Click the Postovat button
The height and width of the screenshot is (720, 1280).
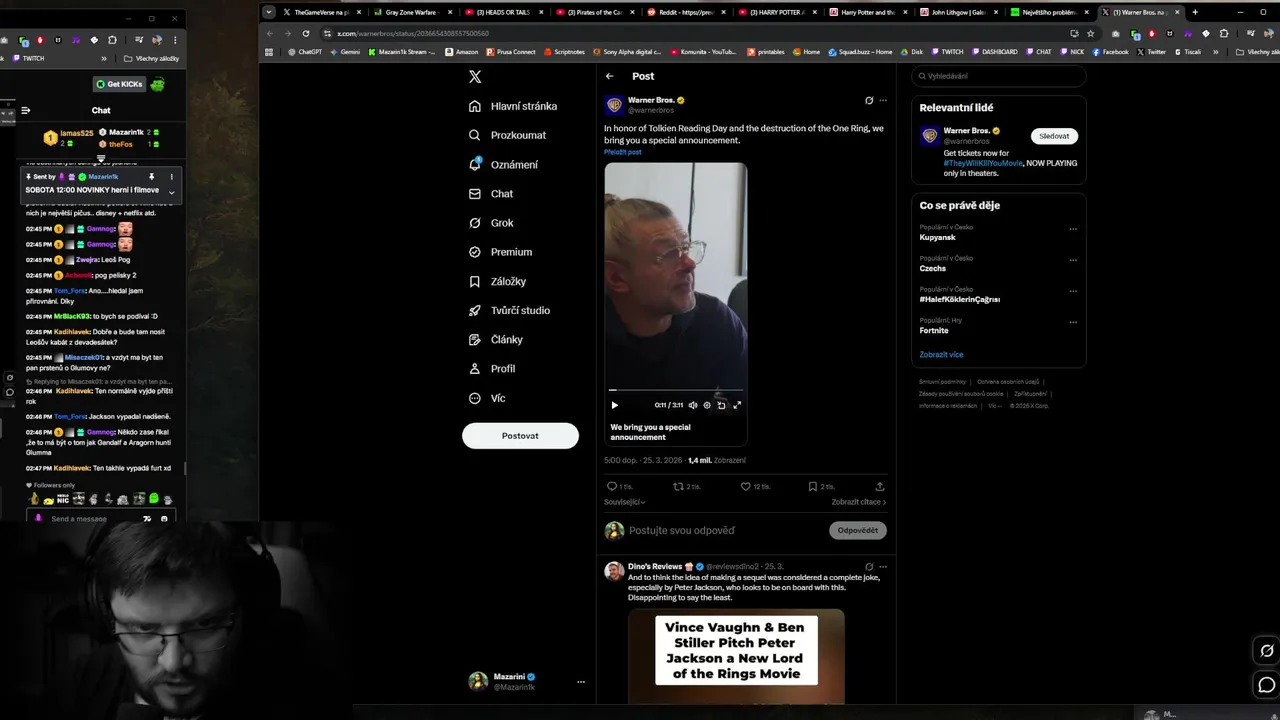(520, 435)
